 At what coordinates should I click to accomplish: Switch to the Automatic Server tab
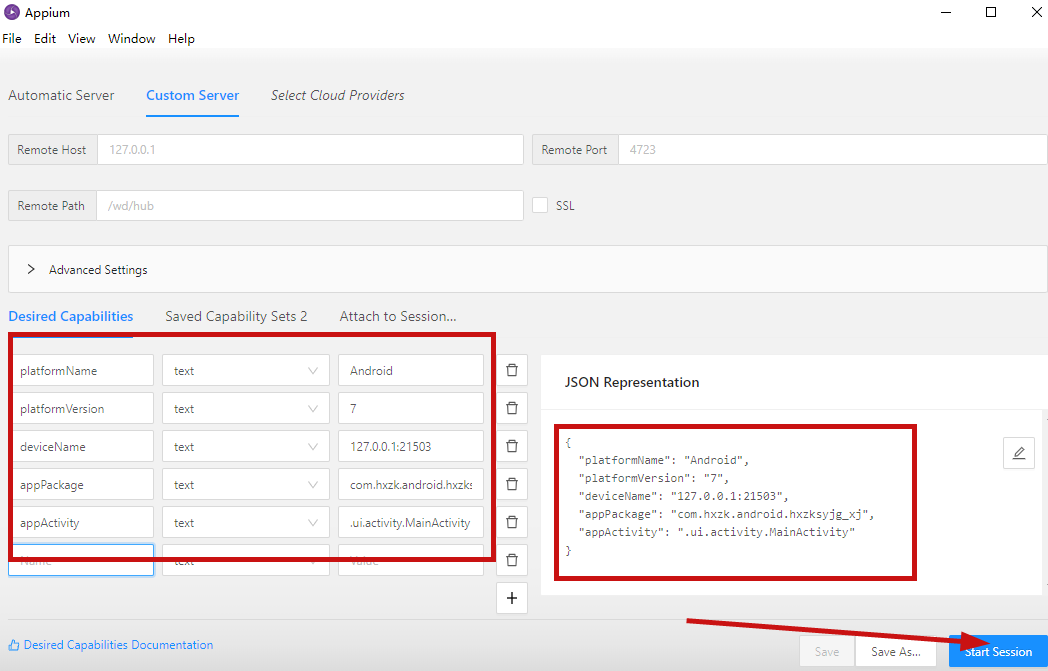pos(61,95)
